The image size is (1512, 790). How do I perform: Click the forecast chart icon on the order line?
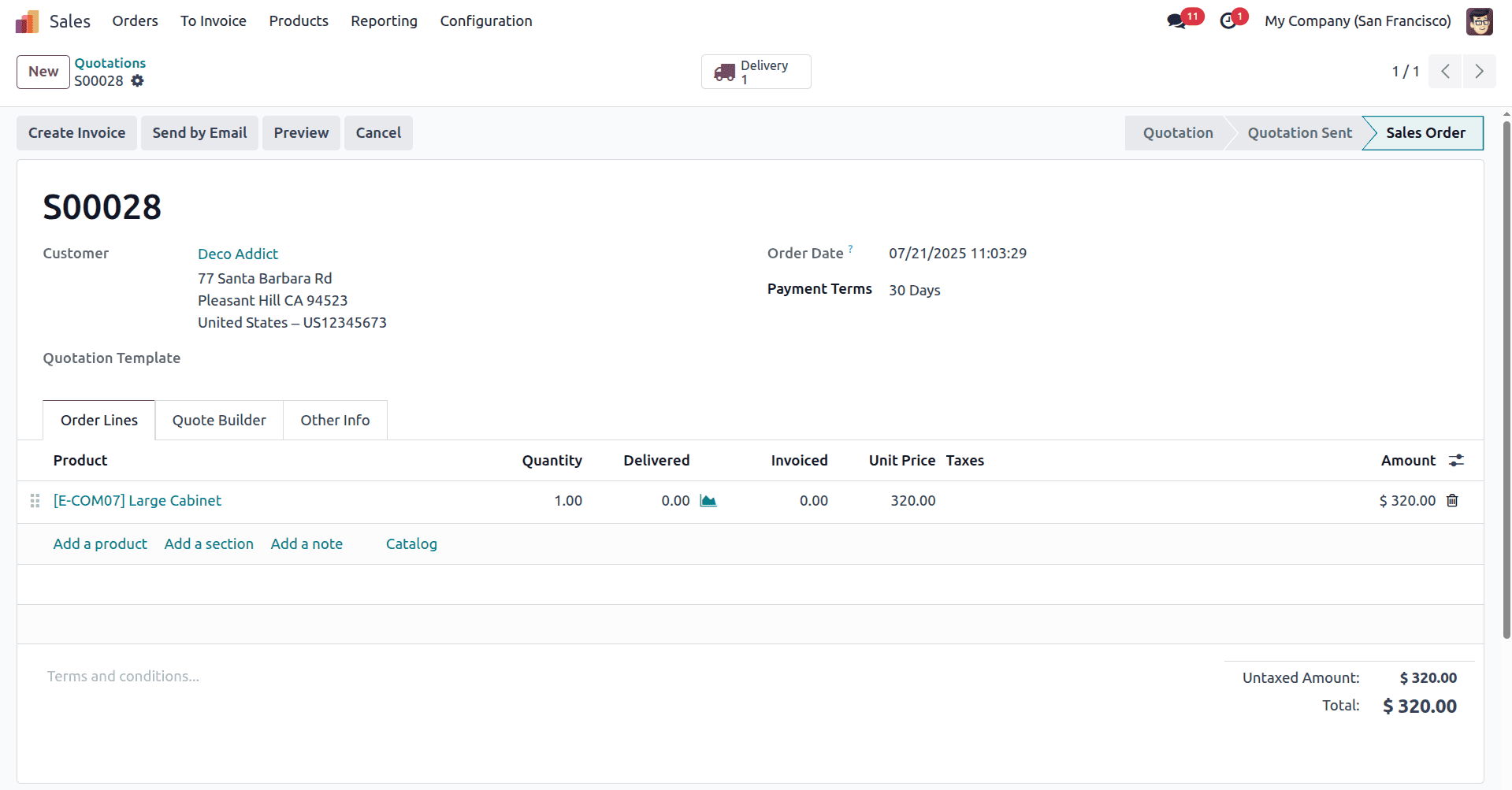(x=707, y=500)
